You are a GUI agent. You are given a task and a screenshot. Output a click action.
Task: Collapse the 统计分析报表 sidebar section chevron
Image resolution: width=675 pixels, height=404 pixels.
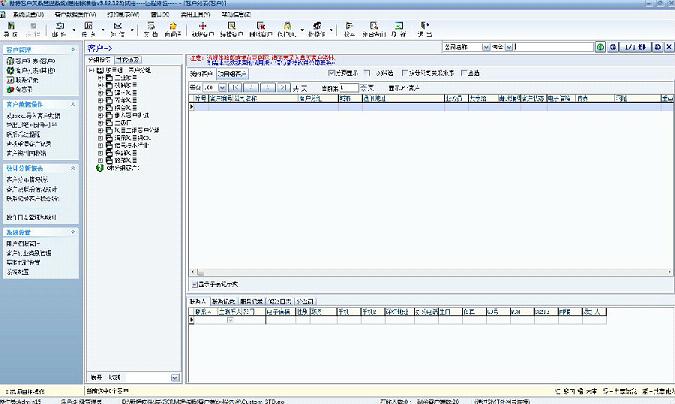[x=73, y=168]
